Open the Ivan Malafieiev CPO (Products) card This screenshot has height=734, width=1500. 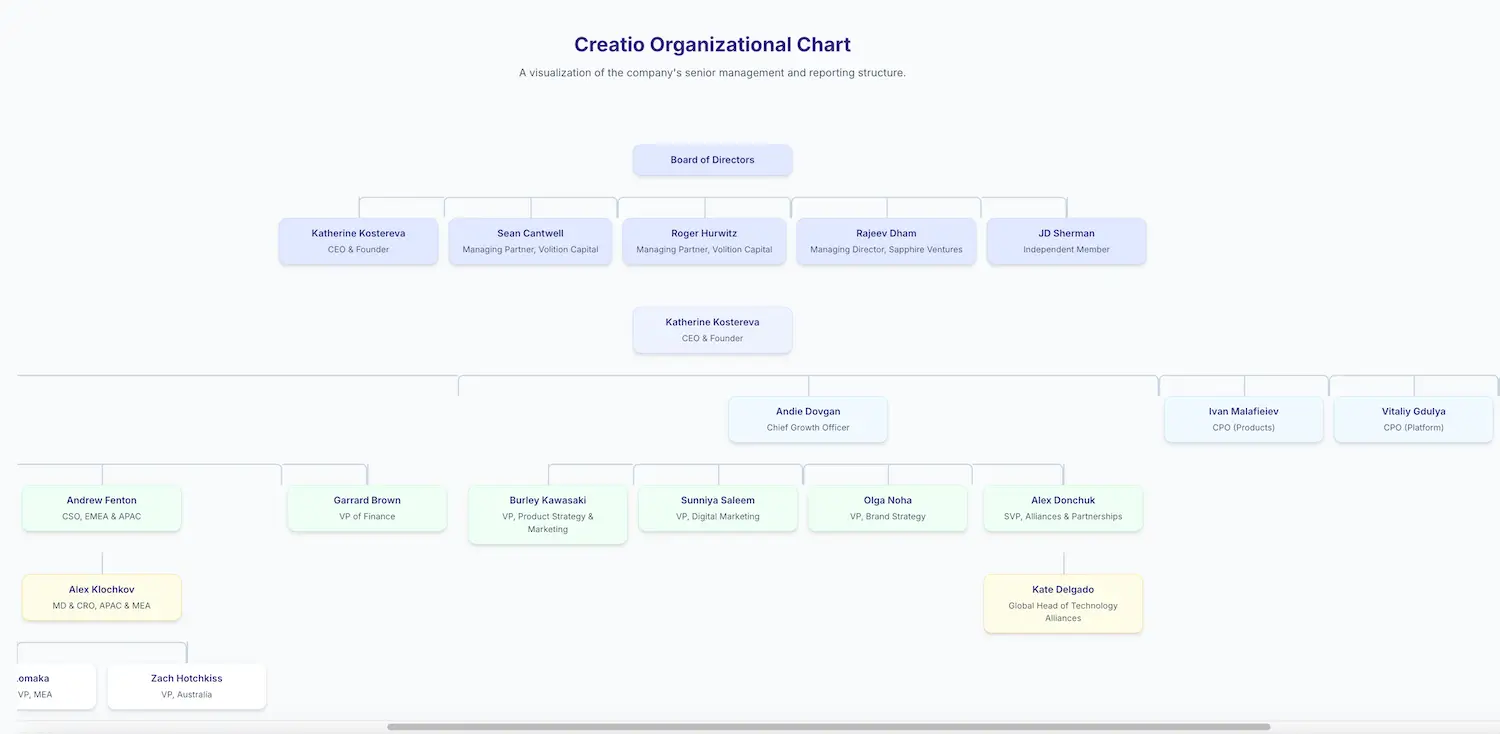[1243, 419]
